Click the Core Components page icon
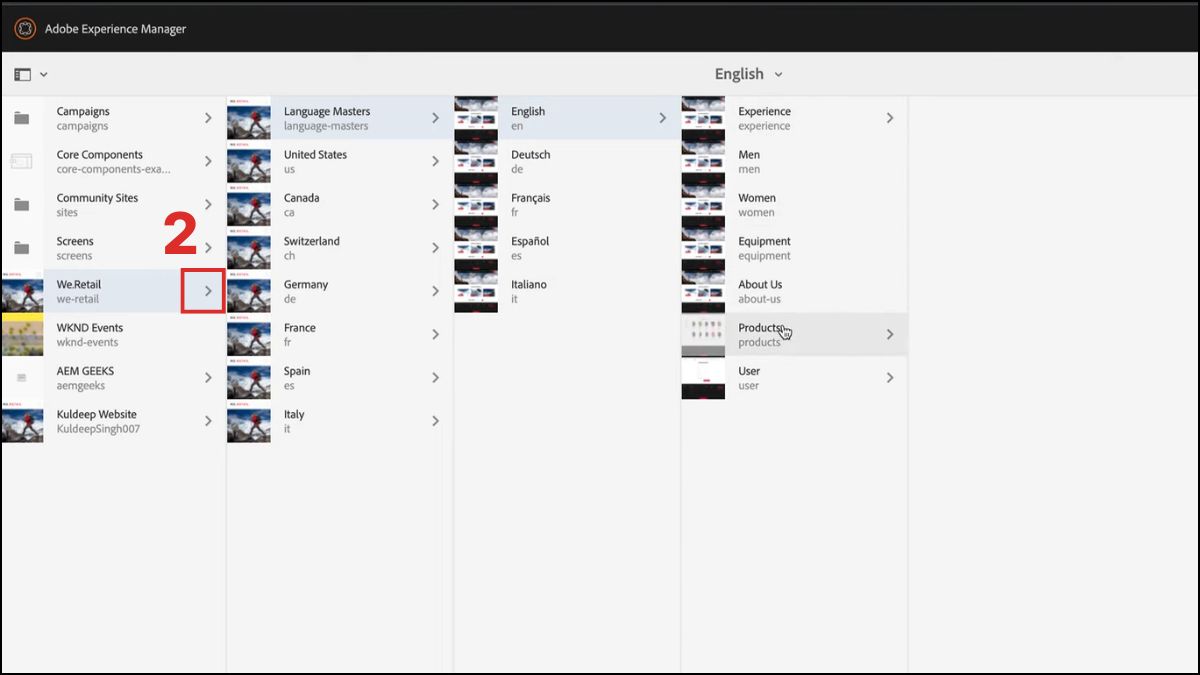This screenshot has width=1200, height=675. pos(21,161)
